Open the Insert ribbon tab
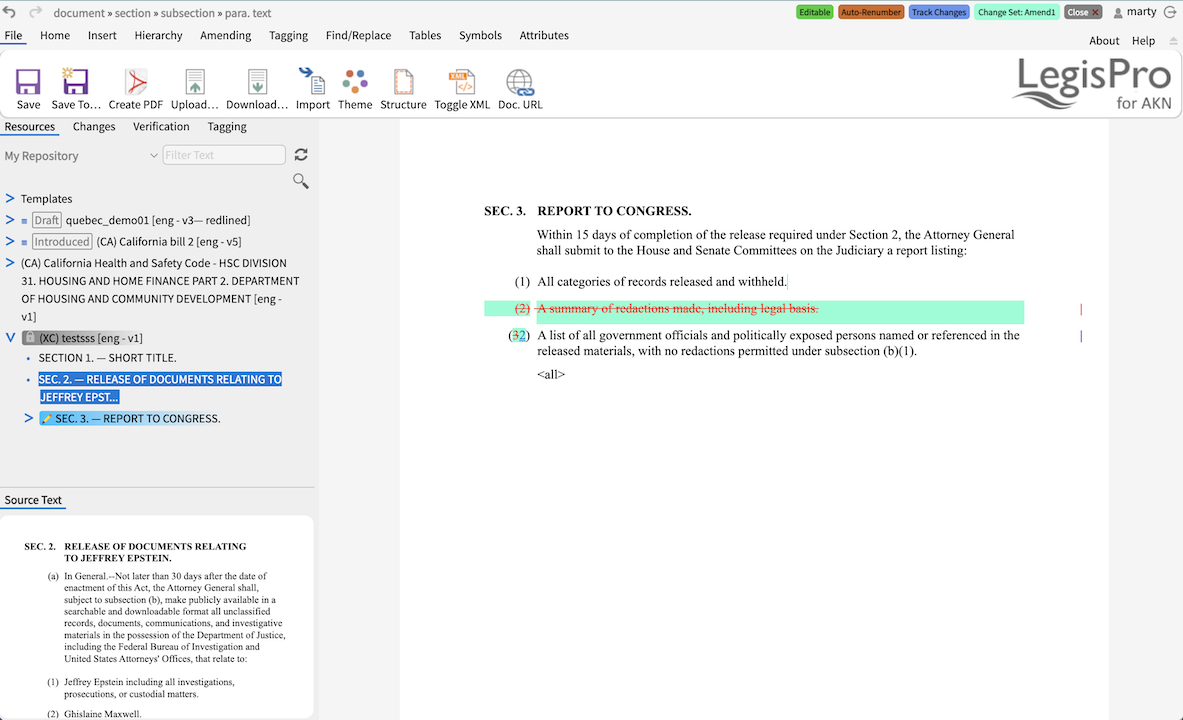The image size is (1183, 720). tap(102, 35)
